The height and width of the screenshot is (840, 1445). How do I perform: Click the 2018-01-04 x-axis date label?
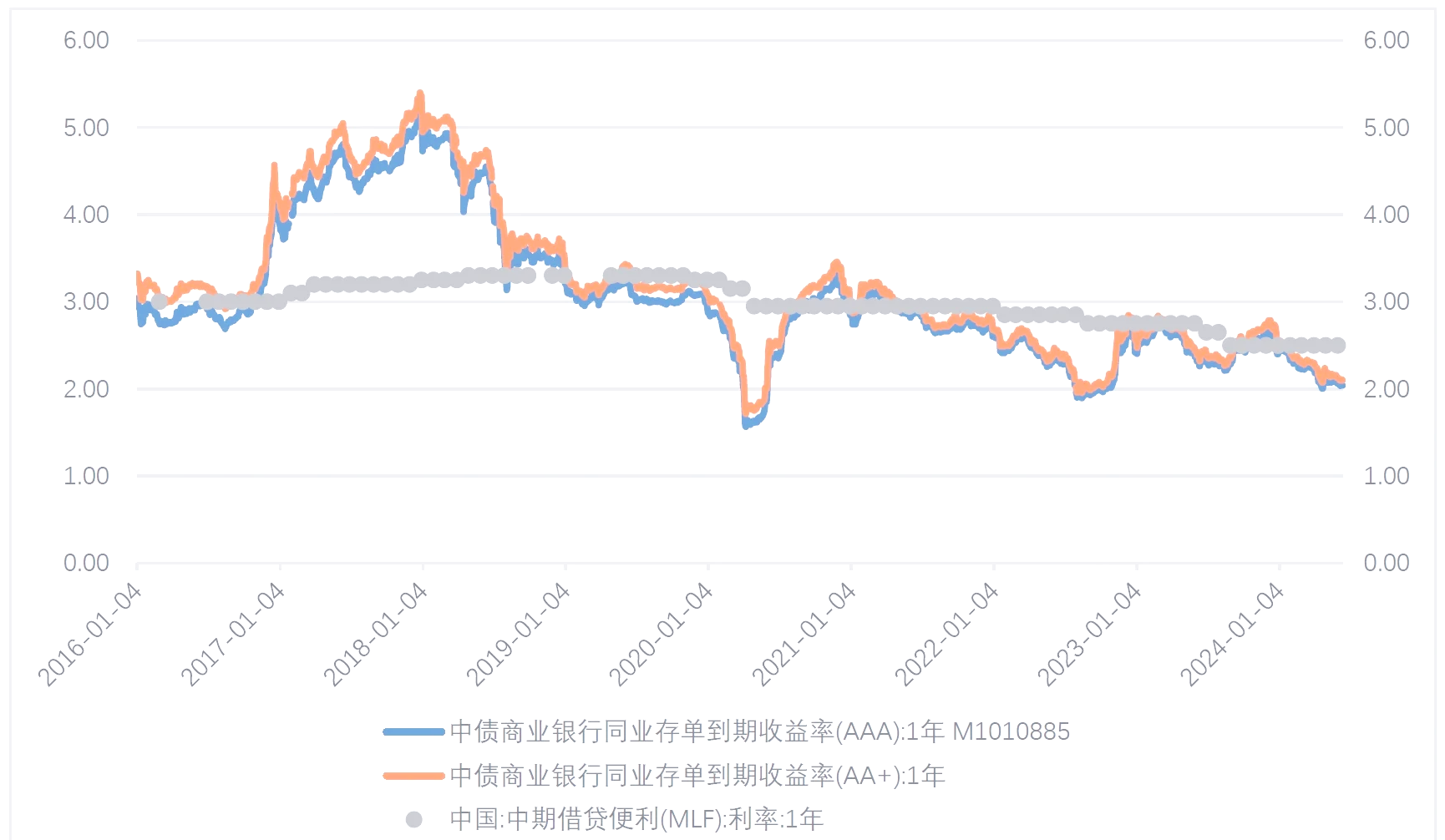point(376,635)
